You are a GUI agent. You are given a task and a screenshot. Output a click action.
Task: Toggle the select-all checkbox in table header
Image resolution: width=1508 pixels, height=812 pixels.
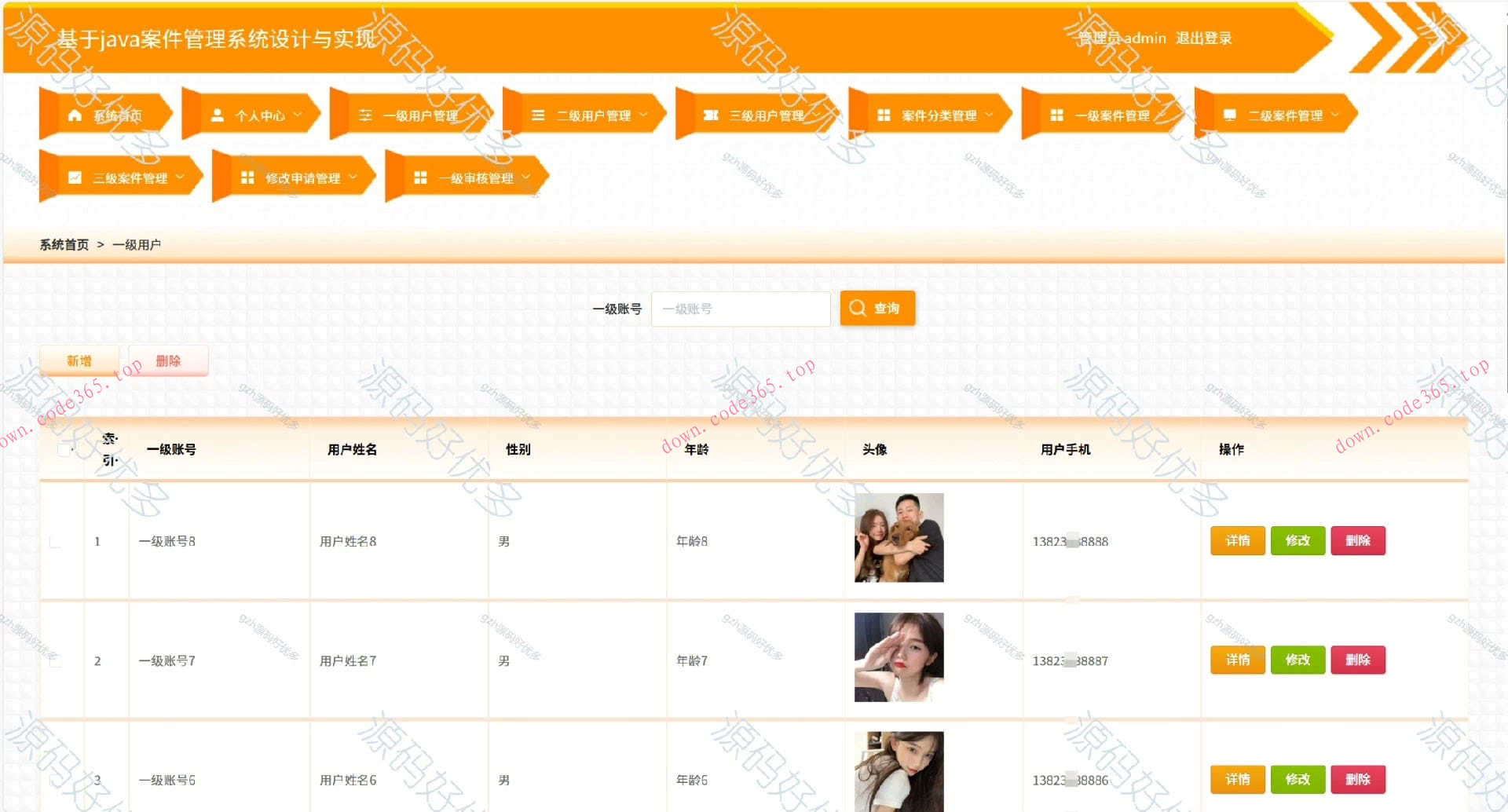point(62,449)
